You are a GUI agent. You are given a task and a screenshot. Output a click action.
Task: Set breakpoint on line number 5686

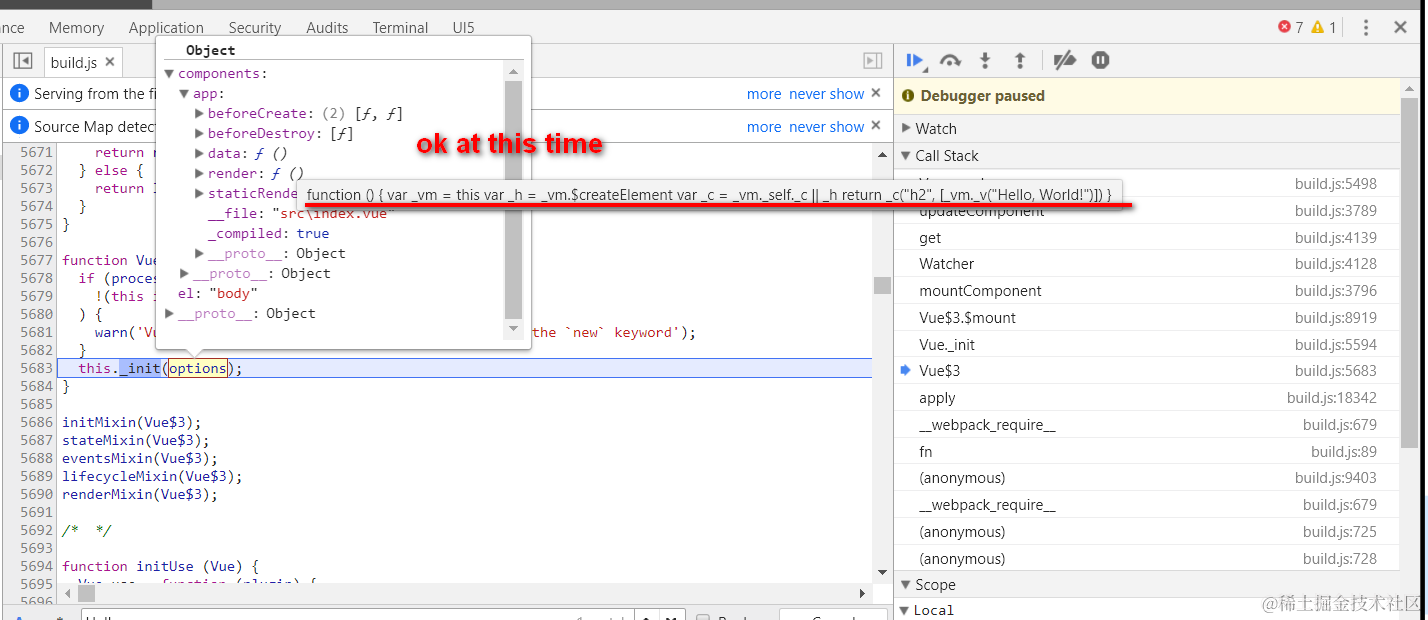pyautogui.click(x=36, y=422)
